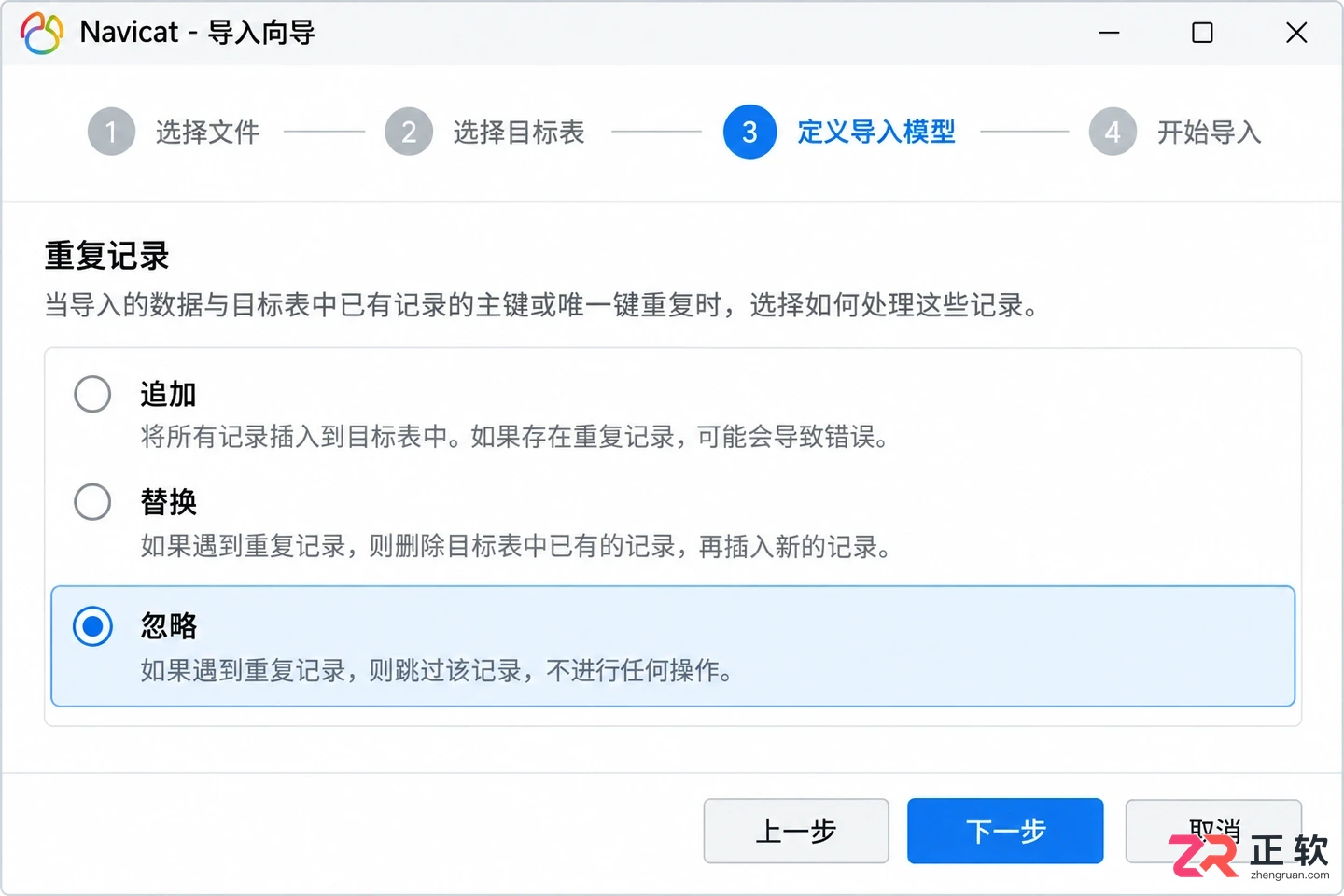Cancel the wizard with 取消 button
The height and width of the screenshot is (896, 1344).
(1213, 831)
